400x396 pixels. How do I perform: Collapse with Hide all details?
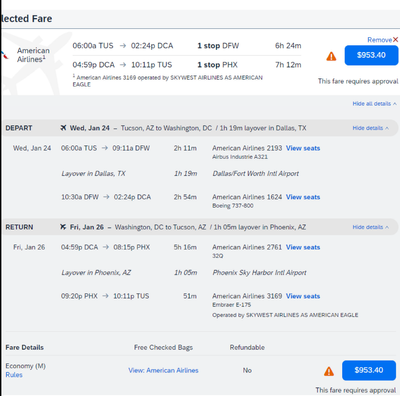[374, 104]
